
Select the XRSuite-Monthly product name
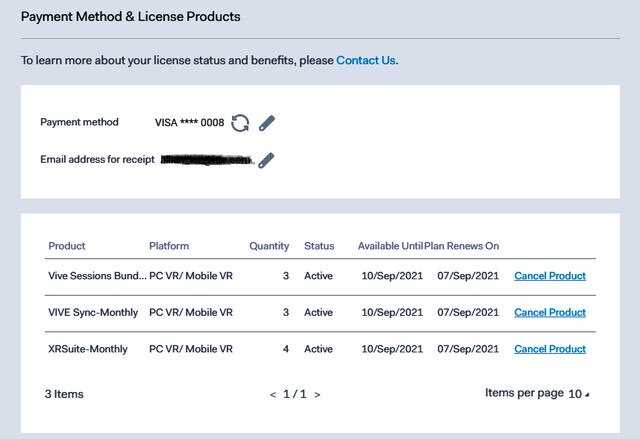pos(88,349)
